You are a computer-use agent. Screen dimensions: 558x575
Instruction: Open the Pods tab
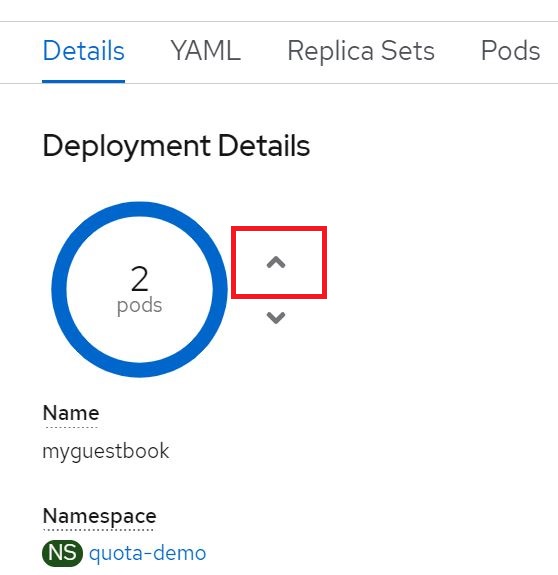pyautogui.click(x=510, y=51)
